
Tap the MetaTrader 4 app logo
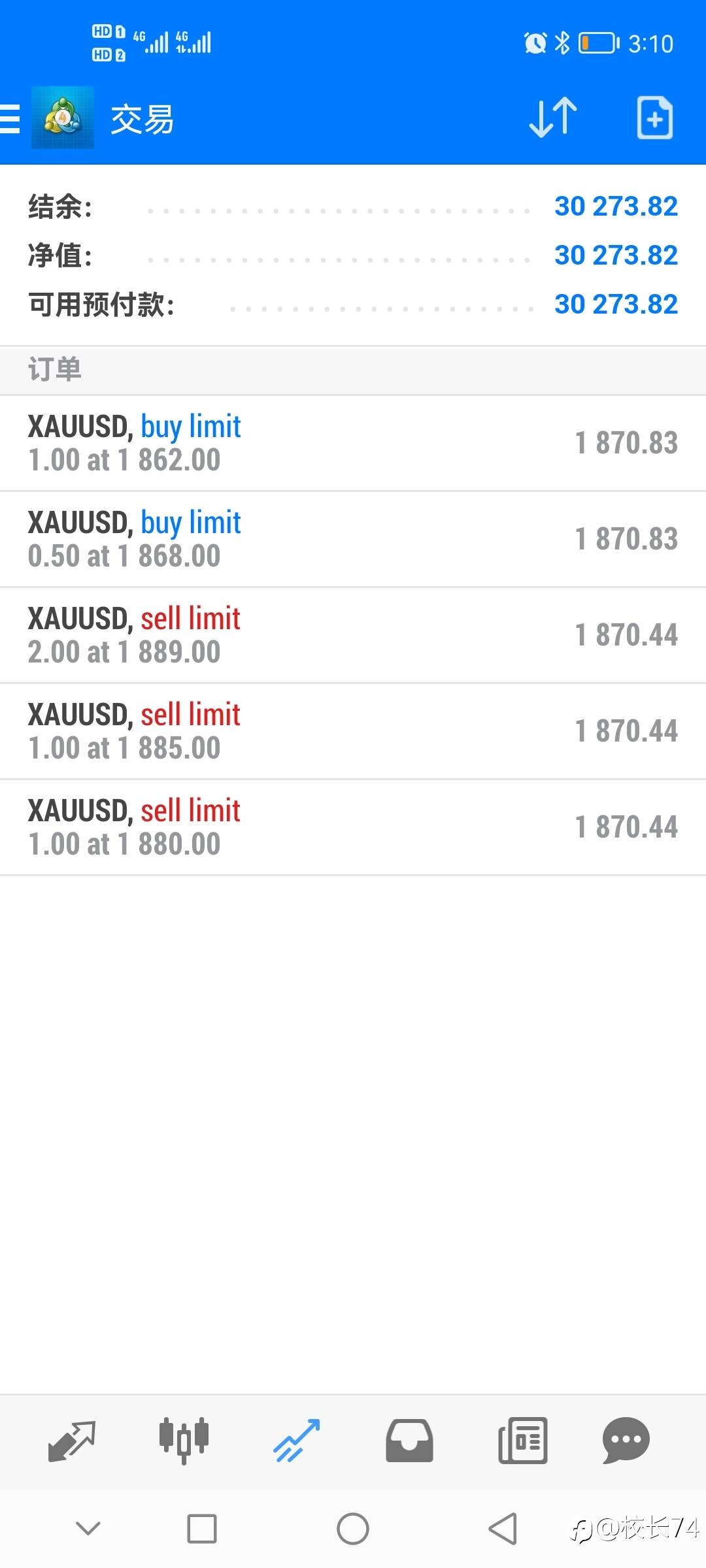point(63,118)
